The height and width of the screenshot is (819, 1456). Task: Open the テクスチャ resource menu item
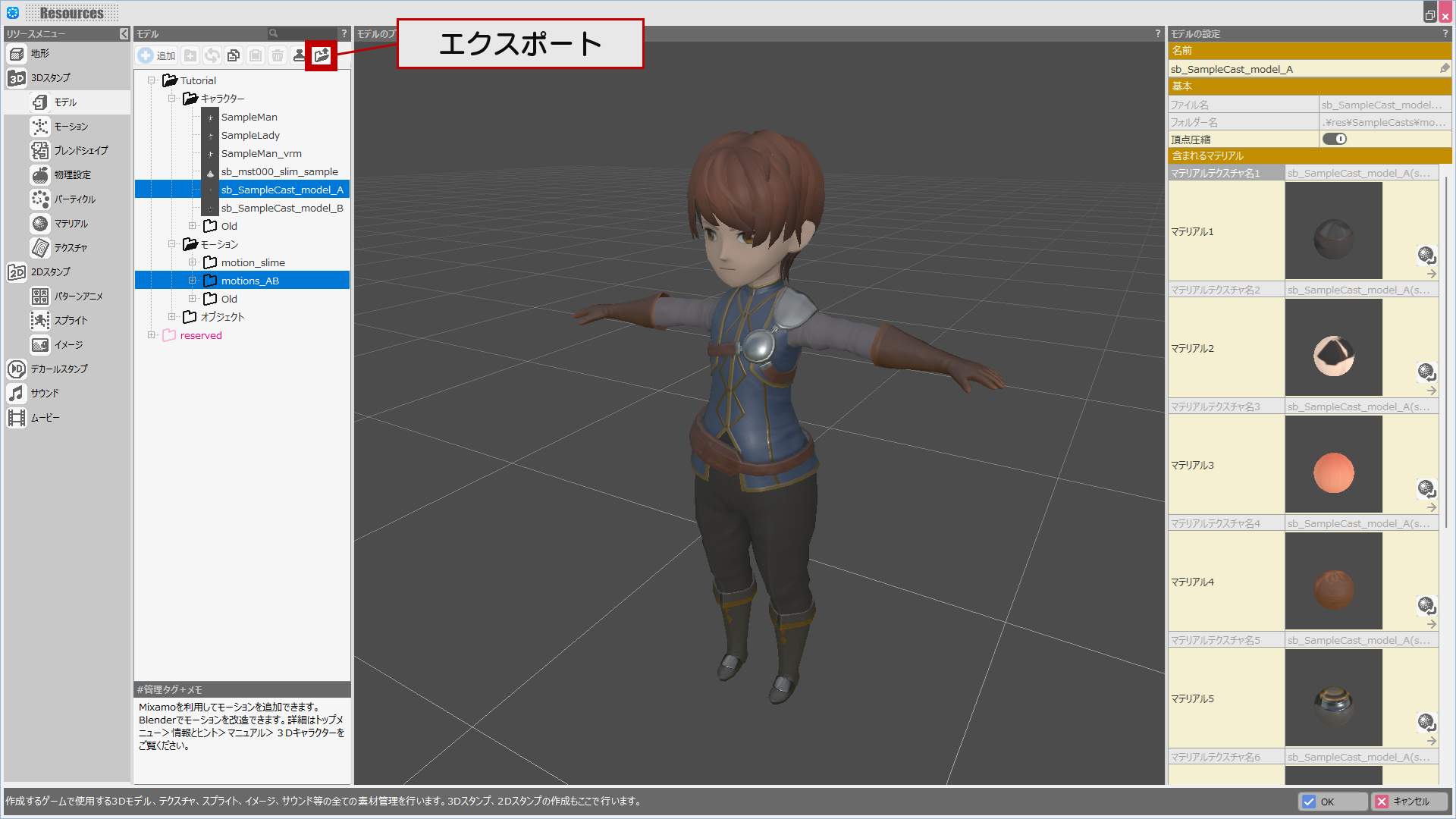71,248
